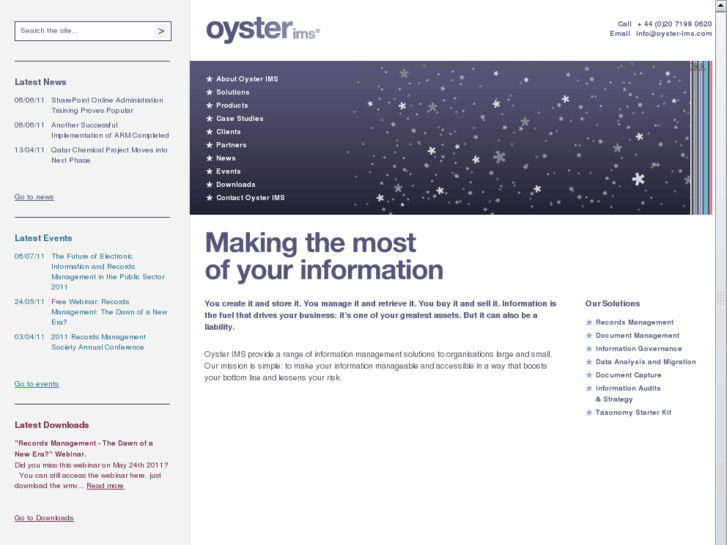Open 'Future of Electronic Information' event
Image resolution: width=727 pixels, height=545 pixels.
(x=108, y=271)
